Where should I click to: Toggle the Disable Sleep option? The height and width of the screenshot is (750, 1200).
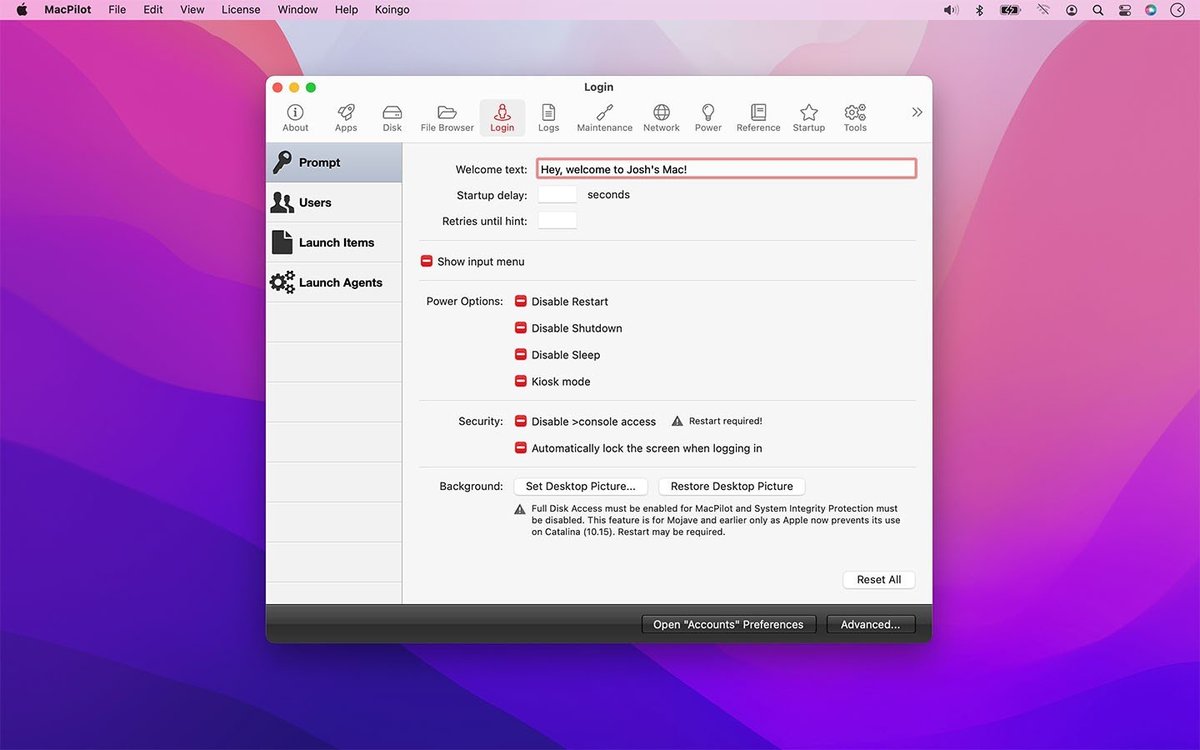tap(520, 354)
